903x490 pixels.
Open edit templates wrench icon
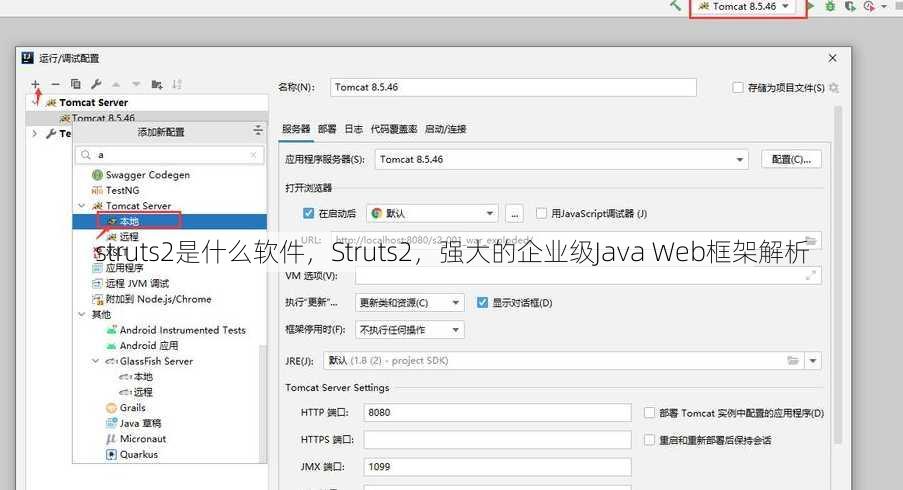(x=96, y=84)
